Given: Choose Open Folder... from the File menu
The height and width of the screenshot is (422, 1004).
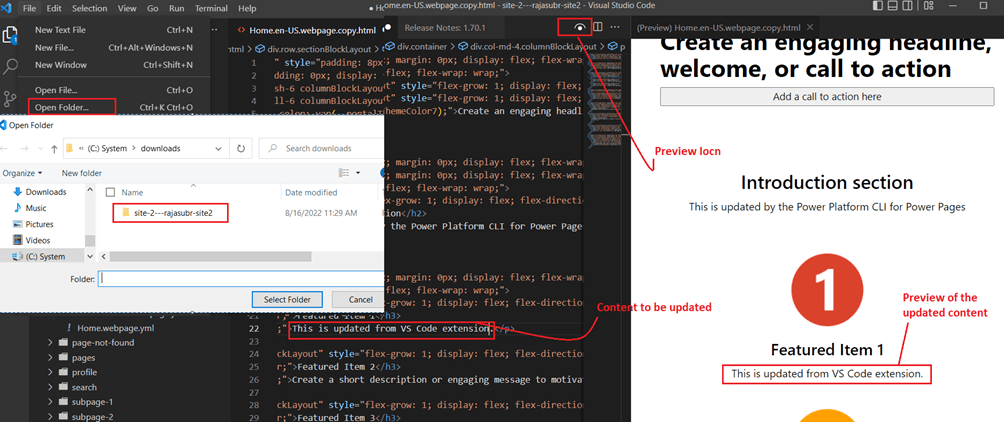Looking at the screenshot, I should click(x=61, y=106).
